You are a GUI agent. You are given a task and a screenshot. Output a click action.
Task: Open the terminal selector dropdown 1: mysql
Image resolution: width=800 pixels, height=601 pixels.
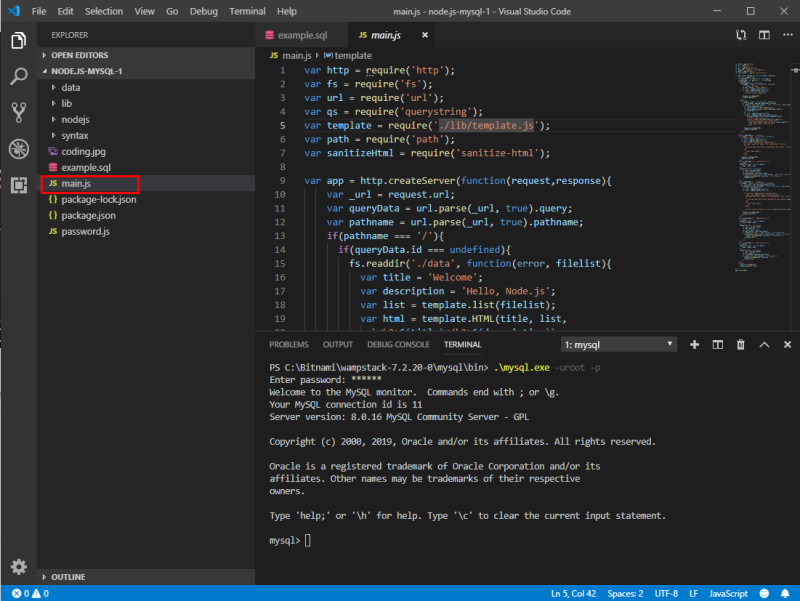(618, 345)
